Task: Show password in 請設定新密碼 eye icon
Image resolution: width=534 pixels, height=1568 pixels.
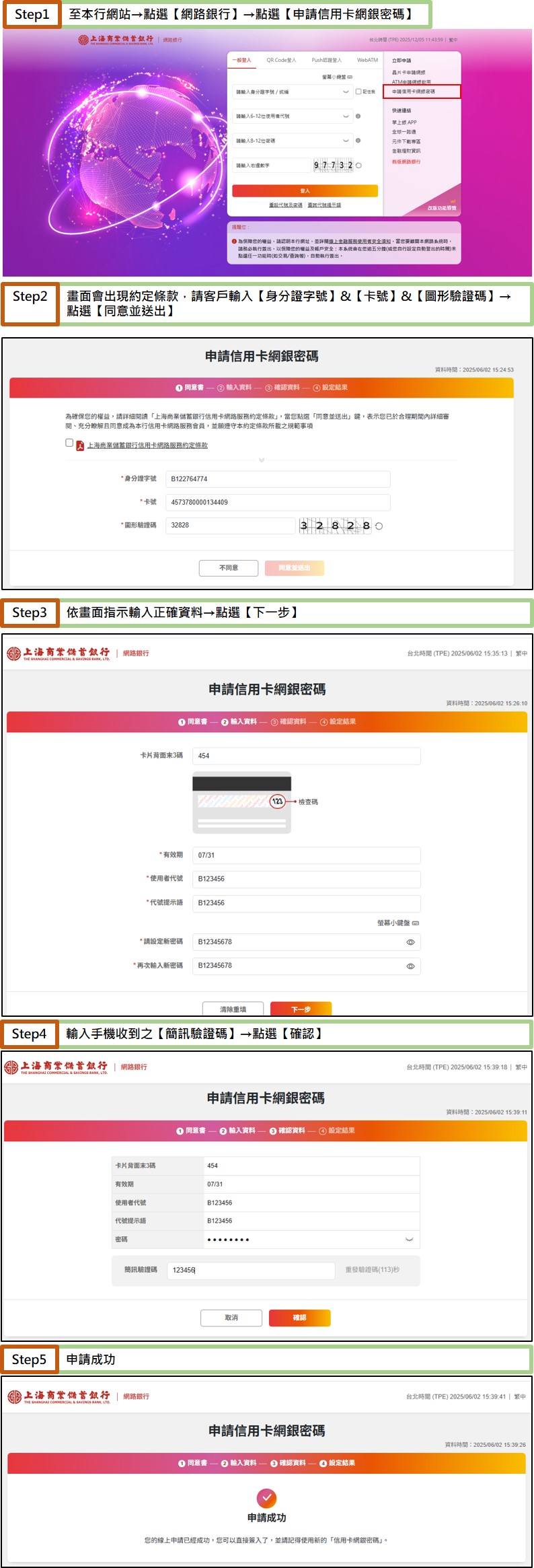Action: (410, 942)
